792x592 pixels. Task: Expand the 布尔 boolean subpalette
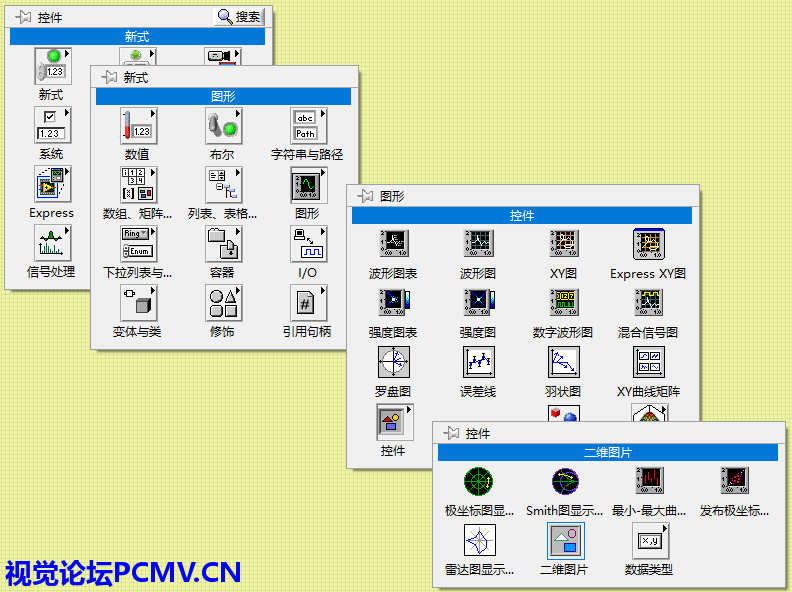222,126
